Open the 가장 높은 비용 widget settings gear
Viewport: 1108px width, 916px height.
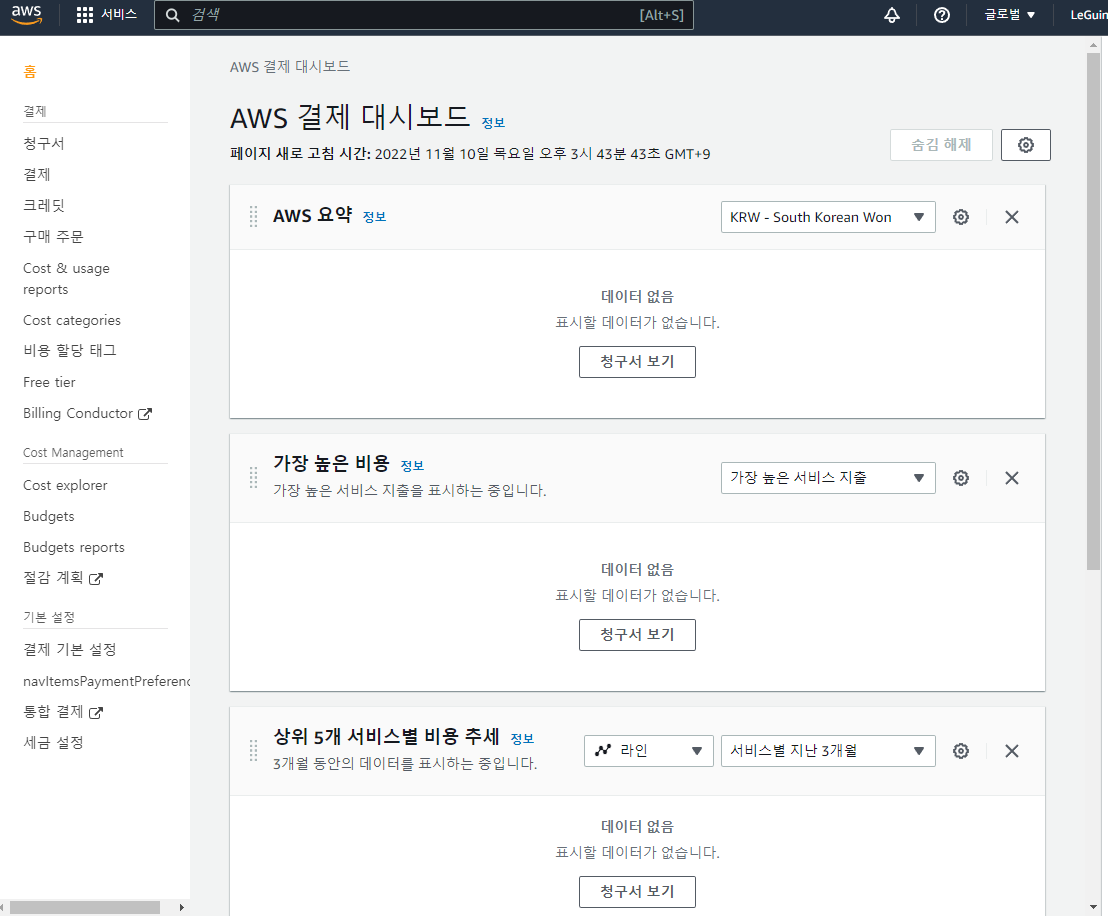click(960, 478)
